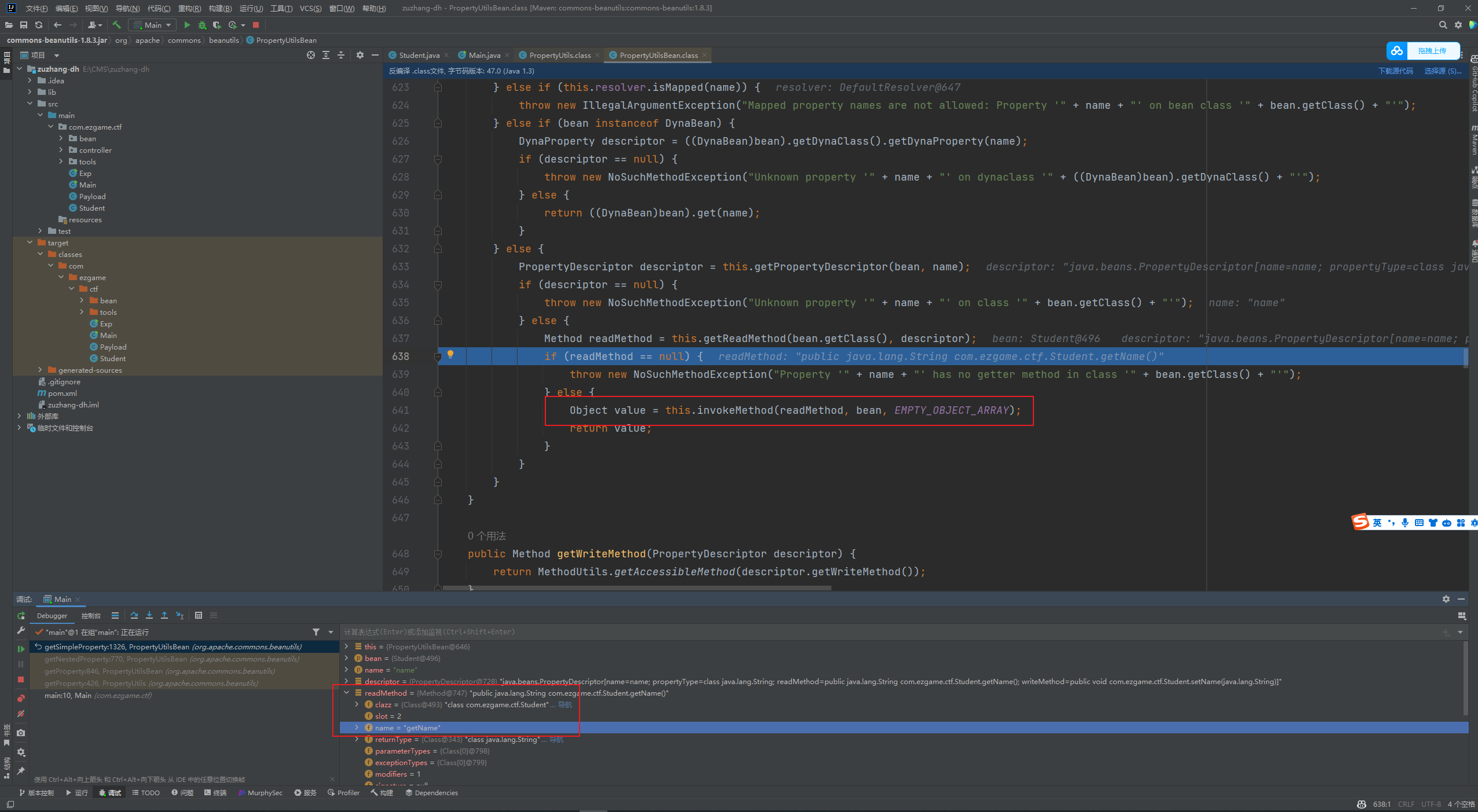Screen dimensions: 1478x812
Task: Open the VCS(S) menu
Action: [310, 8]
